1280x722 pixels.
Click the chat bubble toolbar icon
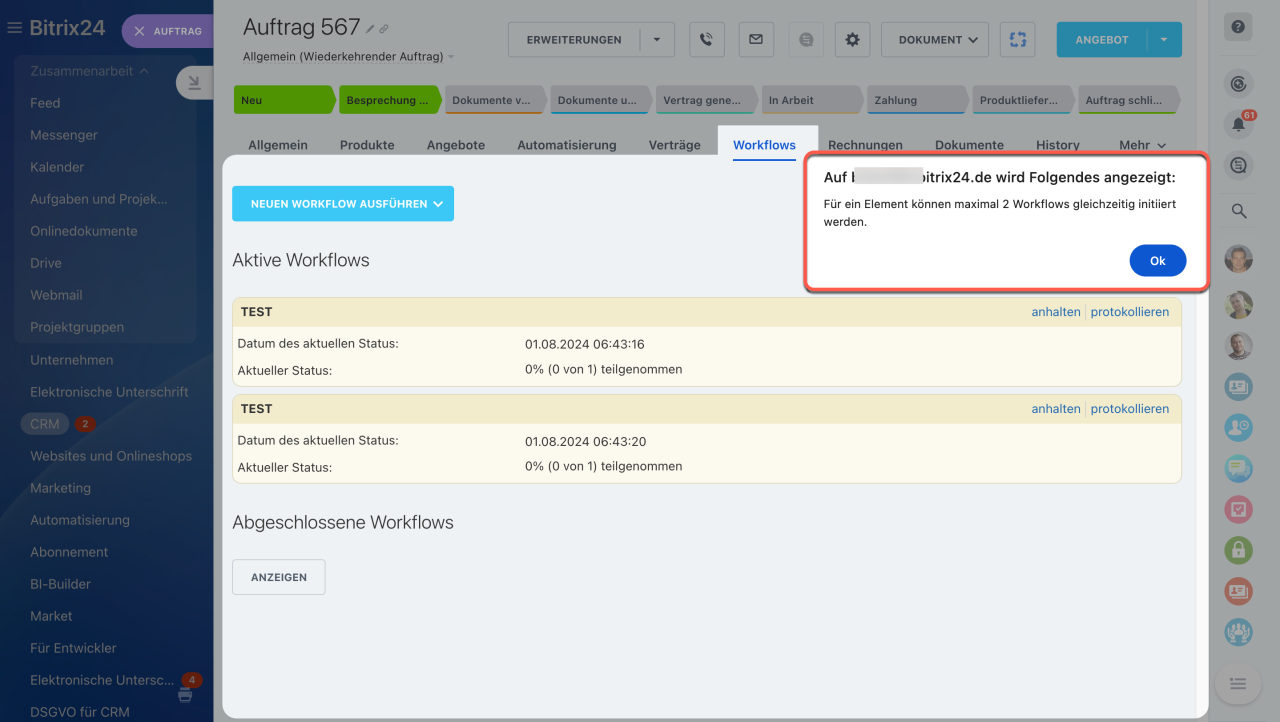click(x=806, y=40)
